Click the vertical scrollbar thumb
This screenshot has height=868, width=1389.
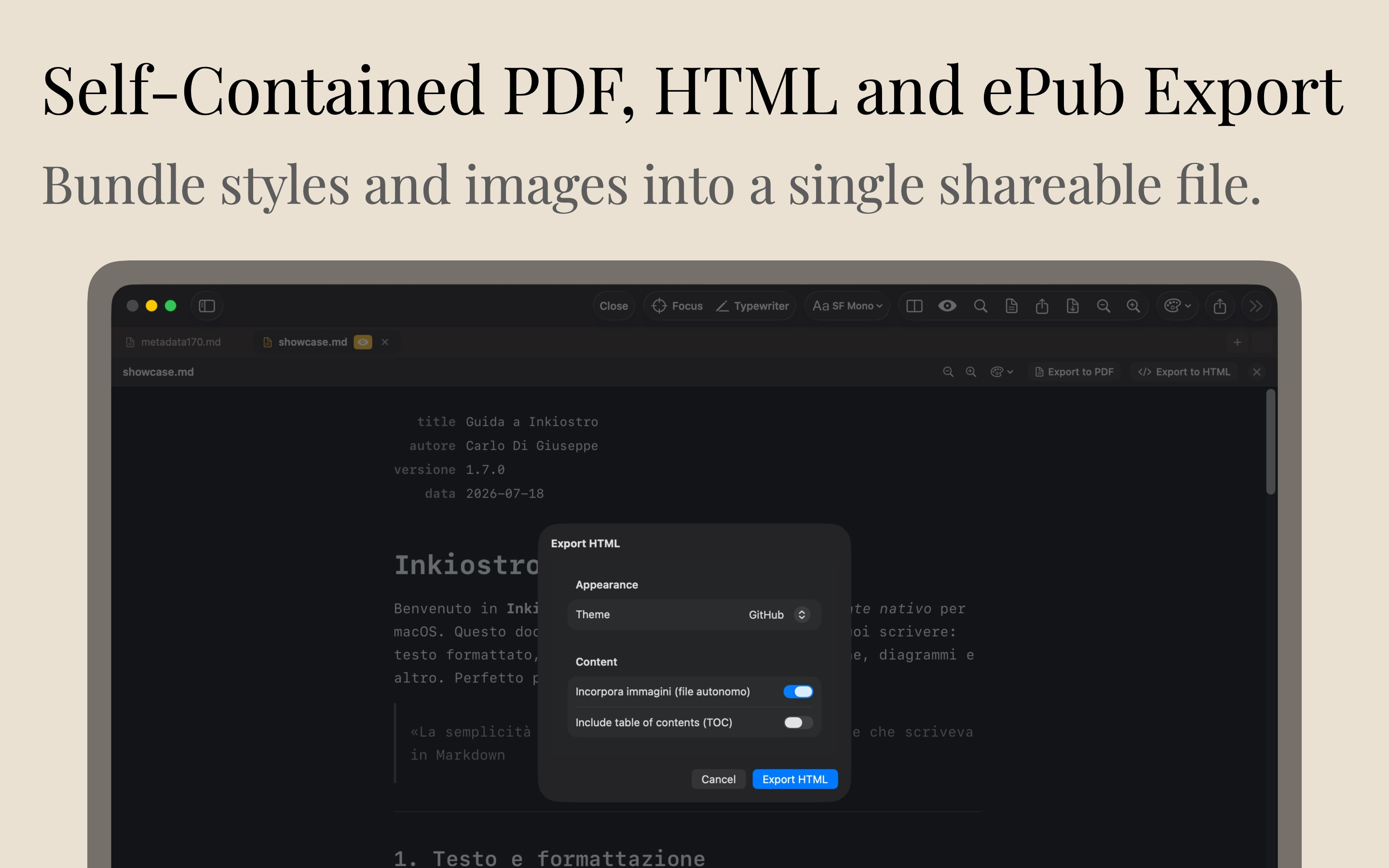tap(1271, 441)
